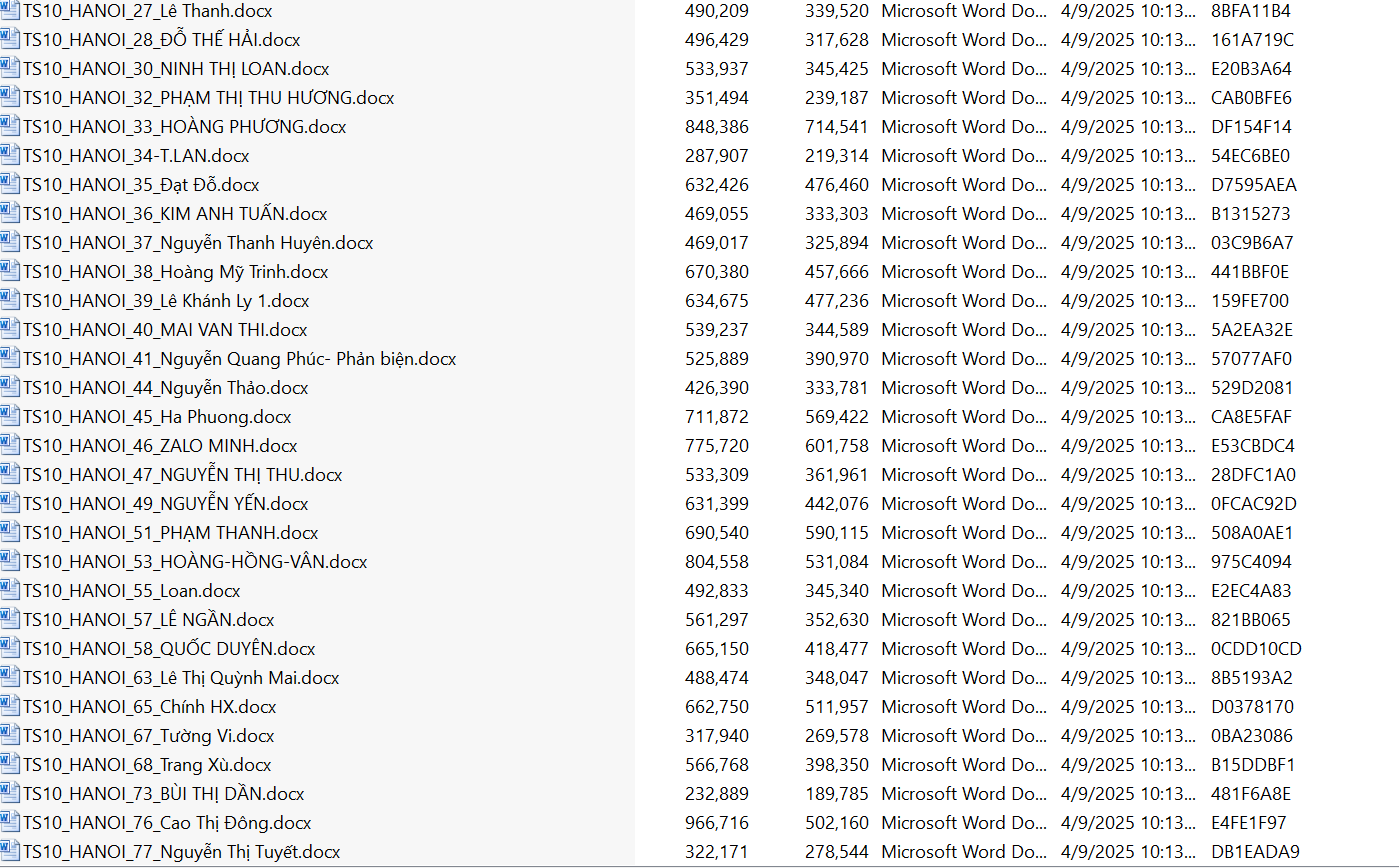
Task: Select TS10_HANOI_53_HOÀNG-HỒNG-VÂN.docx in the list
Action: [195, 562]
